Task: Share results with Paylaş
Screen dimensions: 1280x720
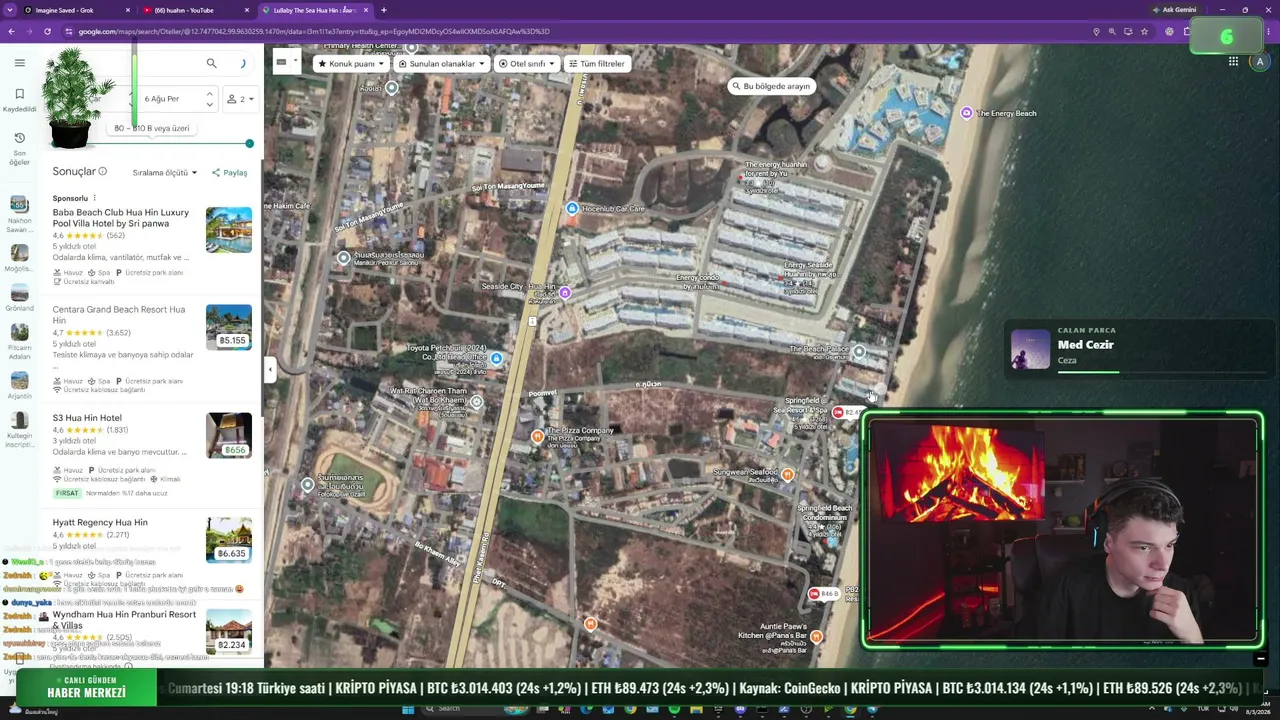Action: click(229, 172)
